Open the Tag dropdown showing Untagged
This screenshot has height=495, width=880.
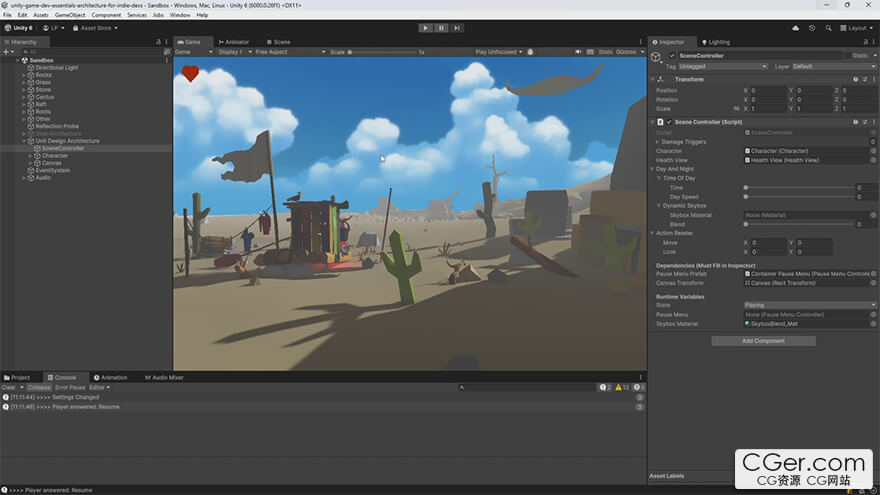723,66
